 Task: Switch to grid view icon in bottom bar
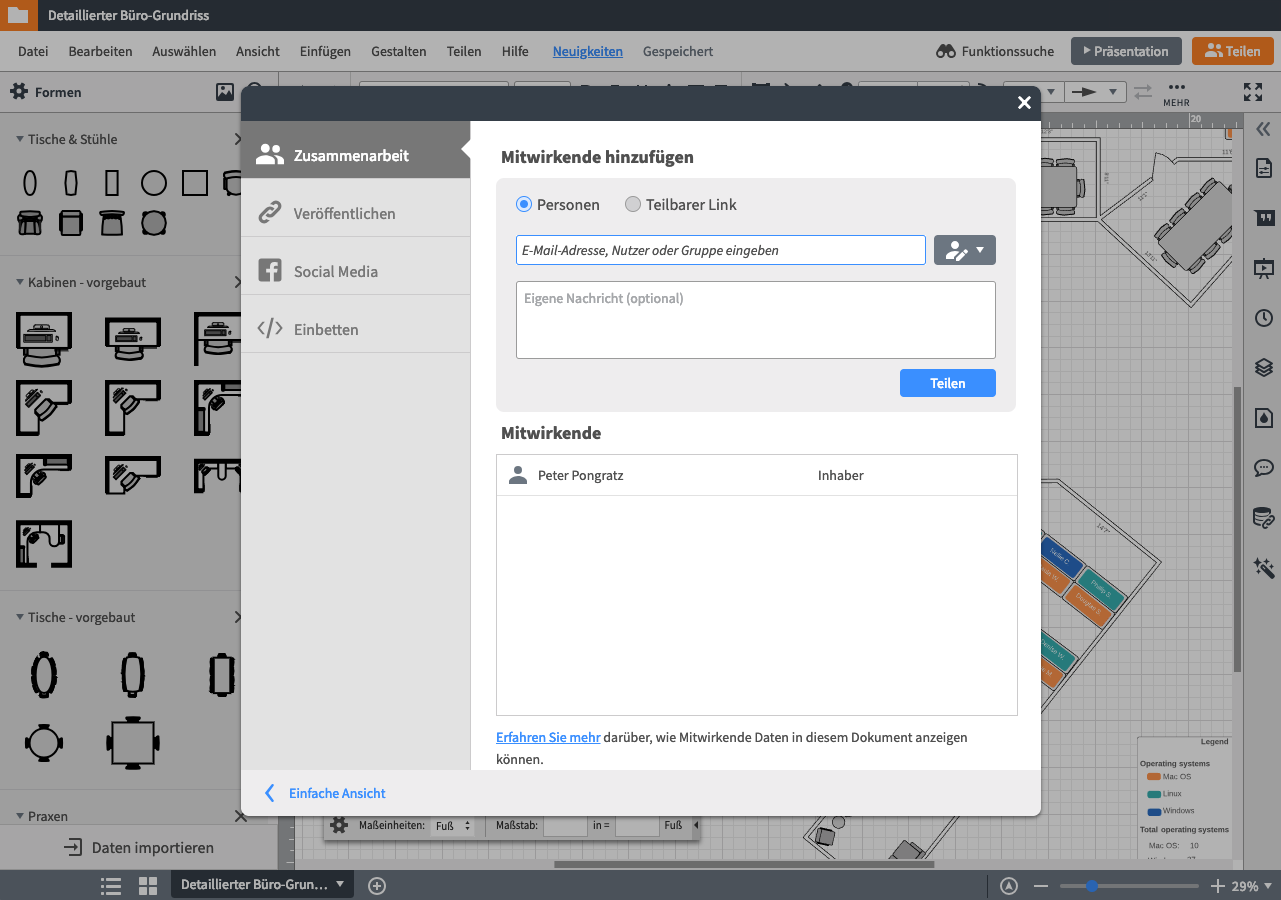tap(148, 885)
